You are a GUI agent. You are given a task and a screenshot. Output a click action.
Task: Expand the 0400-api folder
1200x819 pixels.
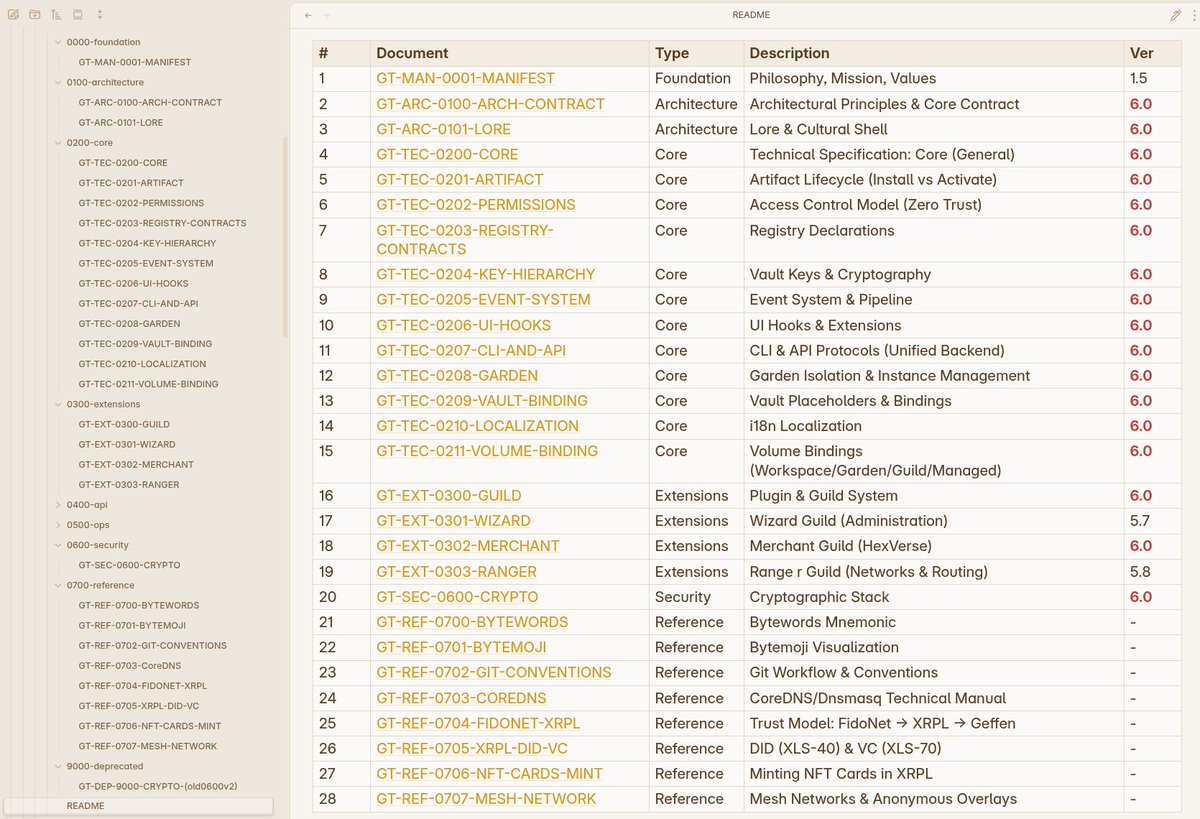pos(57,505)
